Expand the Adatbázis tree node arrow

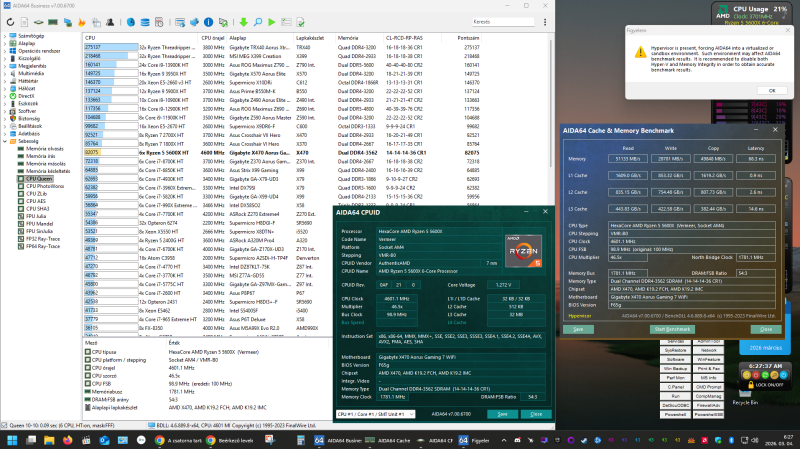click(5, 134)
